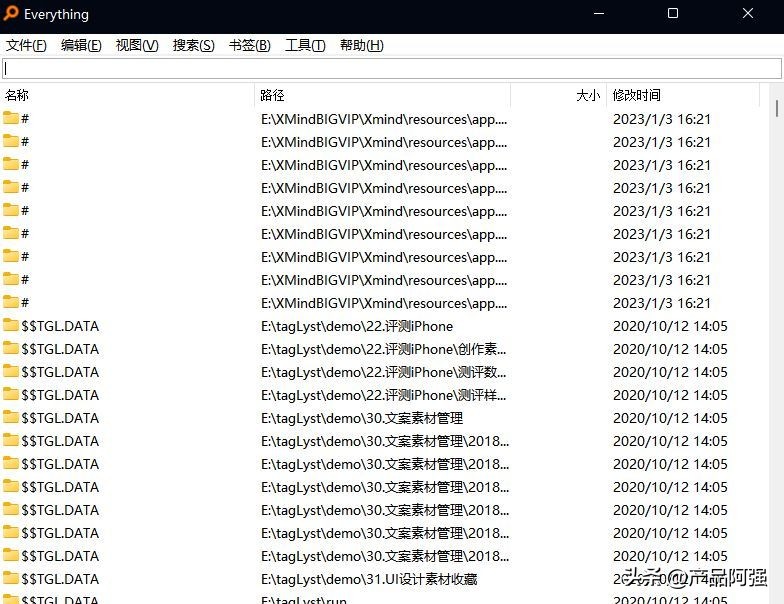Viewport: 784px width, 604px height.
Task: Open the 视图(V) menu
Action: pyautogui.click(x=137, y=46)
